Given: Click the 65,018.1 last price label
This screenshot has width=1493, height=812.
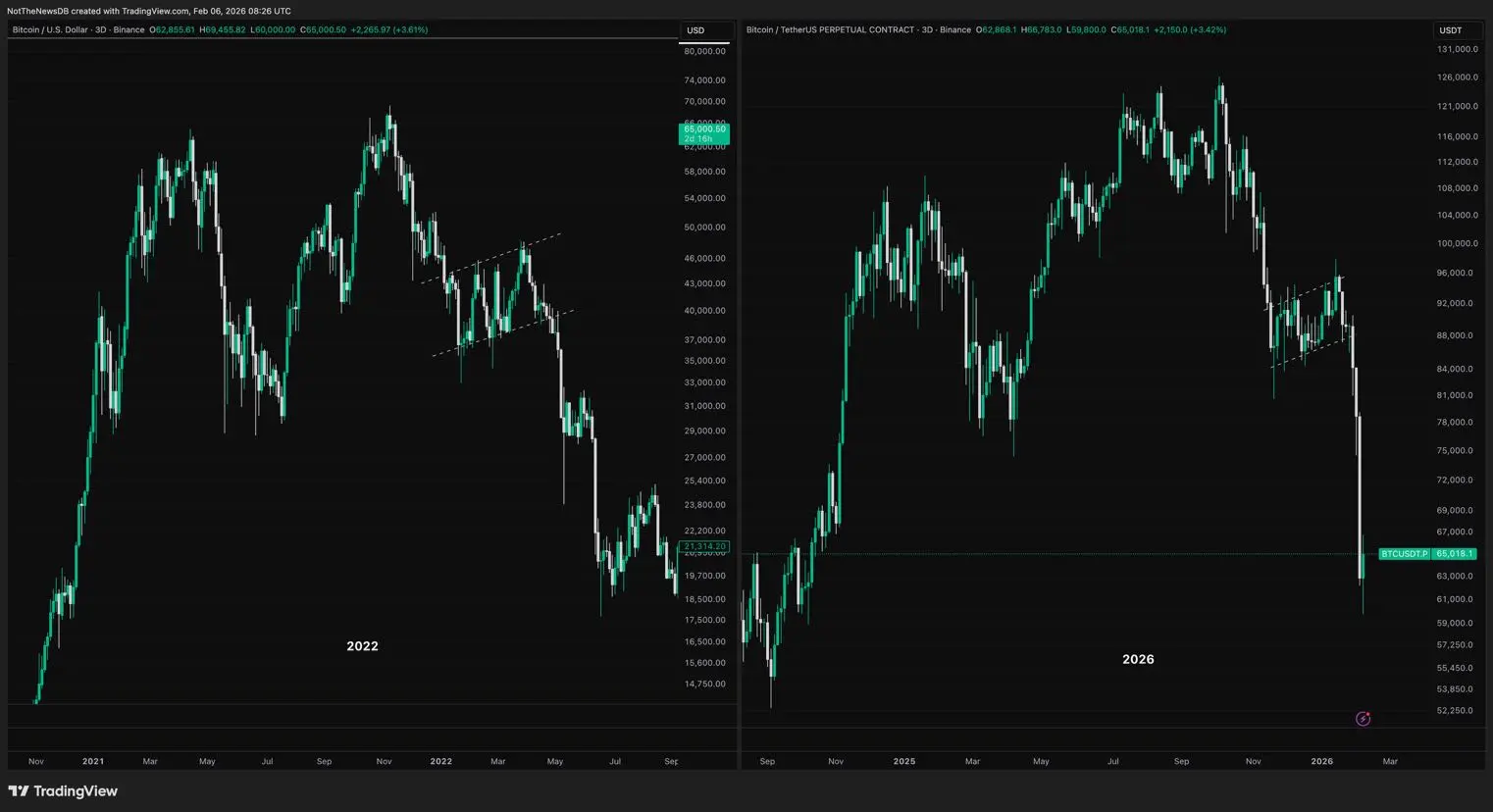Looking at the screenshot, I should (x=1453, y=554).
